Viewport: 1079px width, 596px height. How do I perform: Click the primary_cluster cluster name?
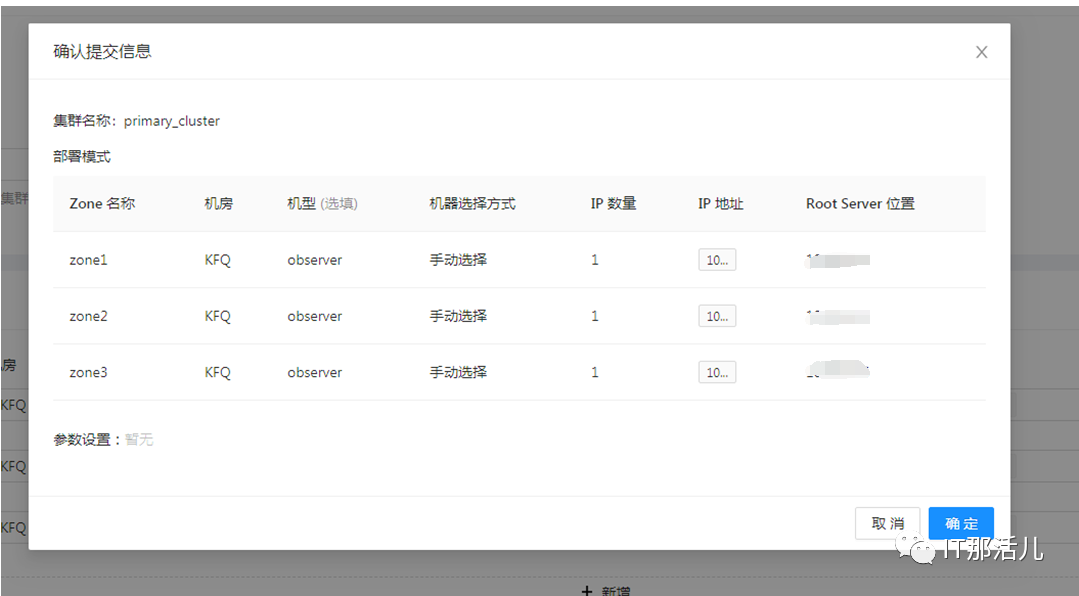tap(171, 121)
